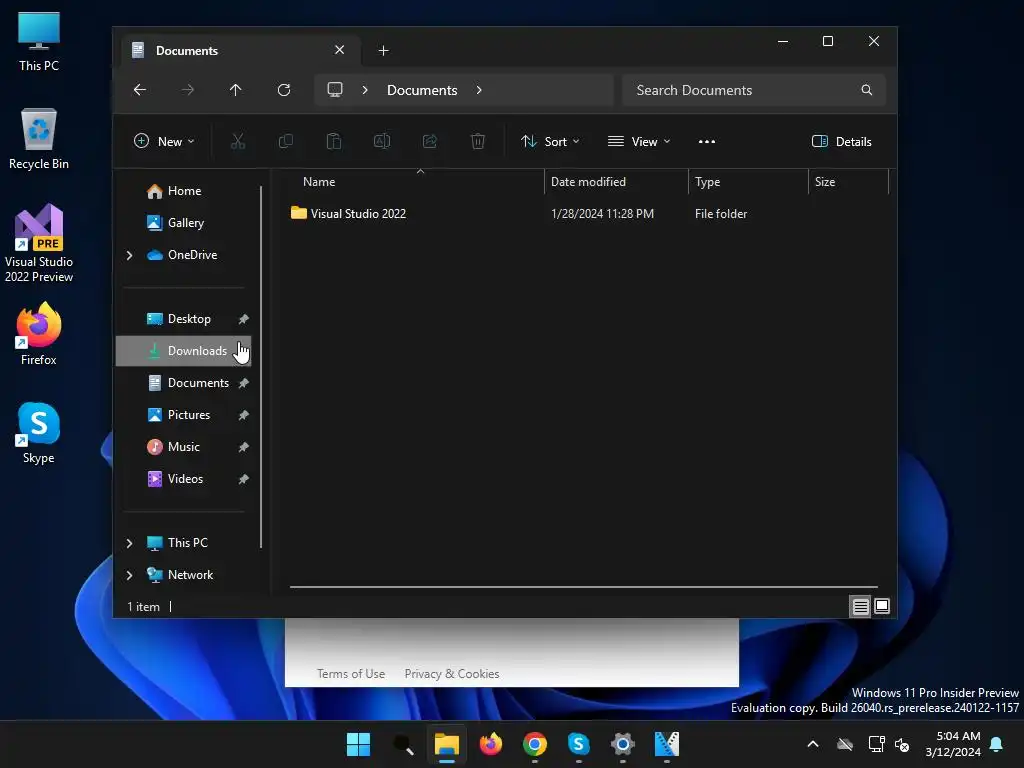Click the file list horizontal scrollbar
This screenshot has height=768, width=1024.
coord(583,586)
